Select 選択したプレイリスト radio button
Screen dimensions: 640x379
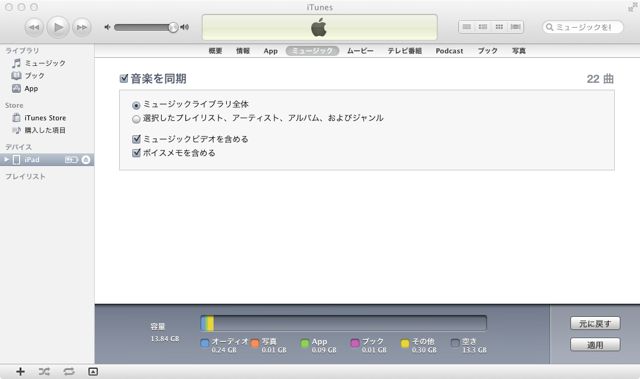tap(136, 119)
